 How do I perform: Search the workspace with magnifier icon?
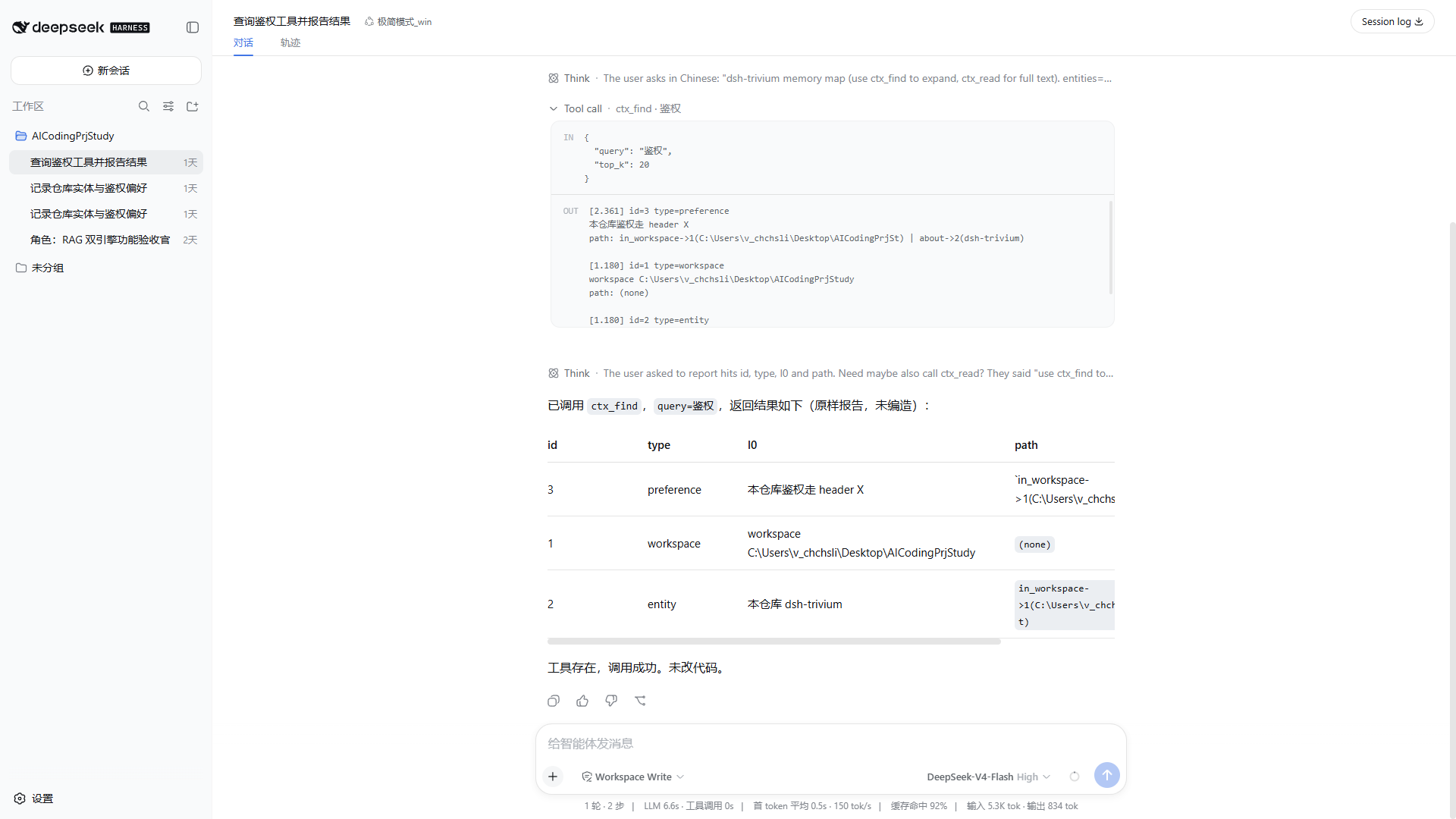coord(144,106)
